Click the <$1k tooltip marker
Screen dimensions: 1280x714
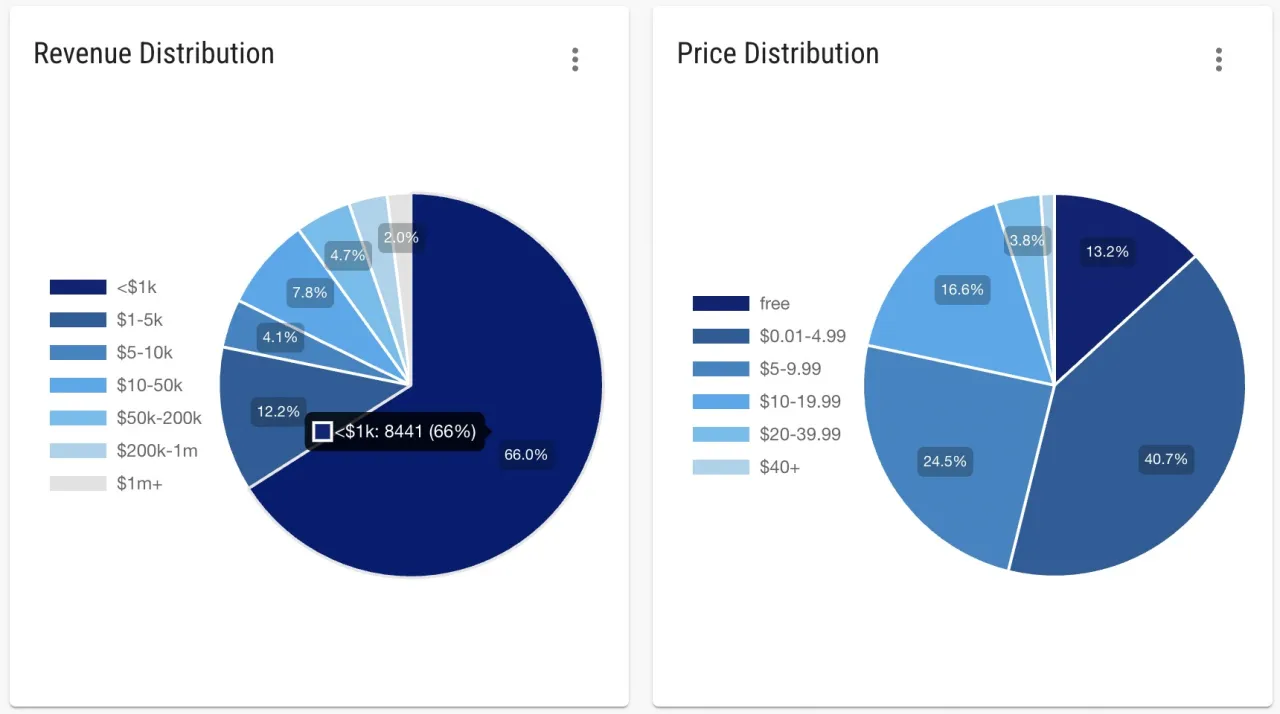tap(322, 431)
